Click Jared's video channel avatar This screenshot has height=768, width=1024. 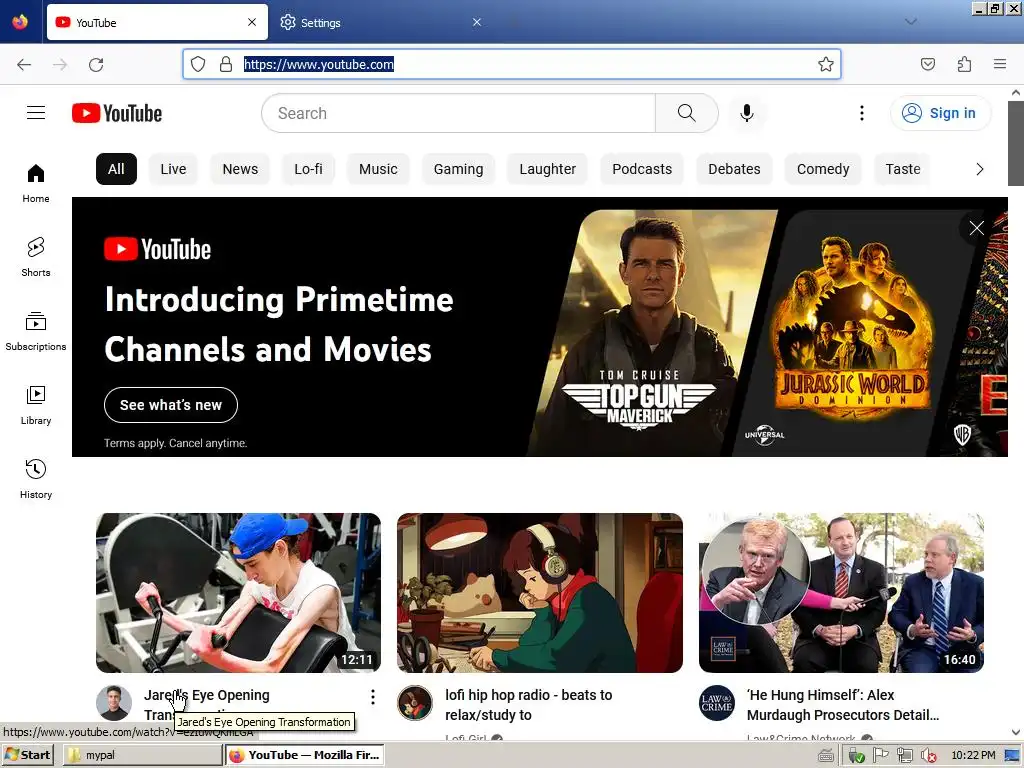point(114,703)
